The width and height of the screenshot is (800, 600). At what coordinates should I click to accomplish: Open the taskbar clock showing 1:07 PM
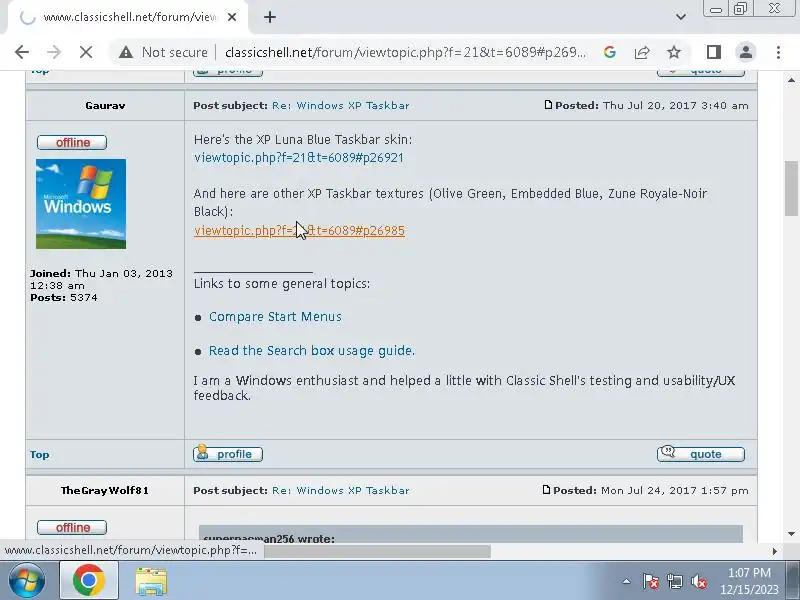pyautogui.click(x=749, y=581)
